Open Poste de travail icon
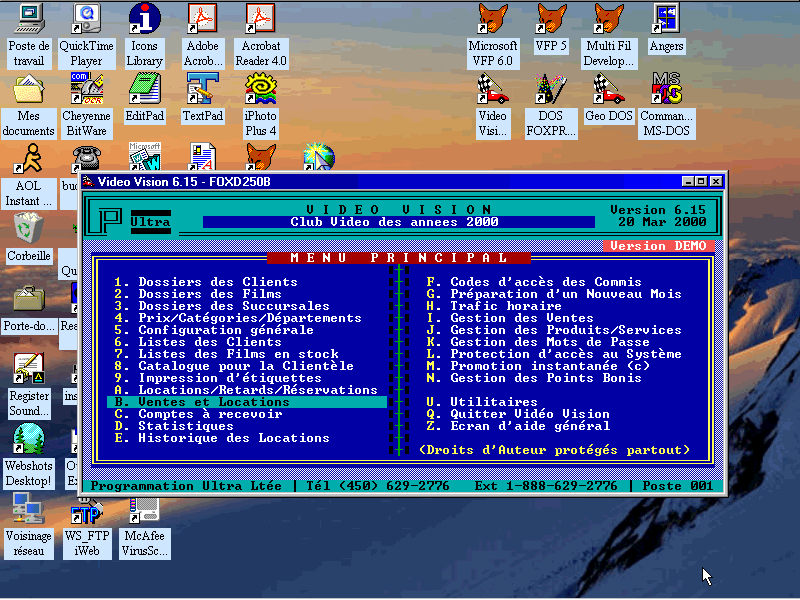 tap(29, 20)
